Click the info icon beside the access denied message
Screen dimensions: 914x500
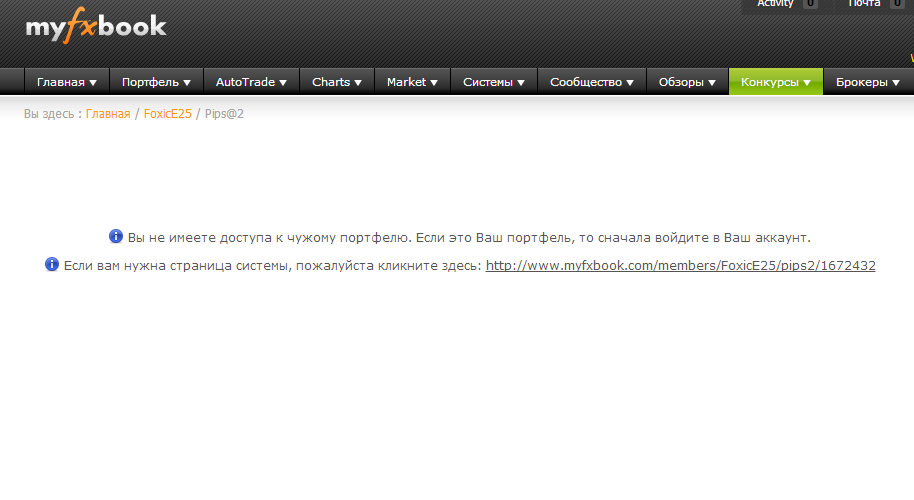(116, 236)
